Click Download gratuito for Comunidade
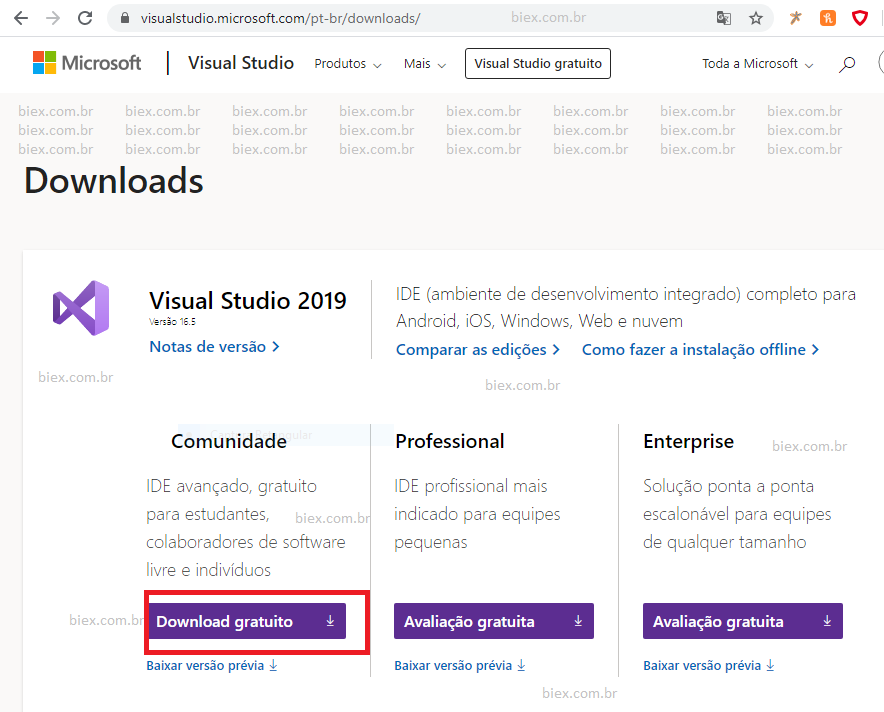This screenshot has width=884, height=712. 246,621
